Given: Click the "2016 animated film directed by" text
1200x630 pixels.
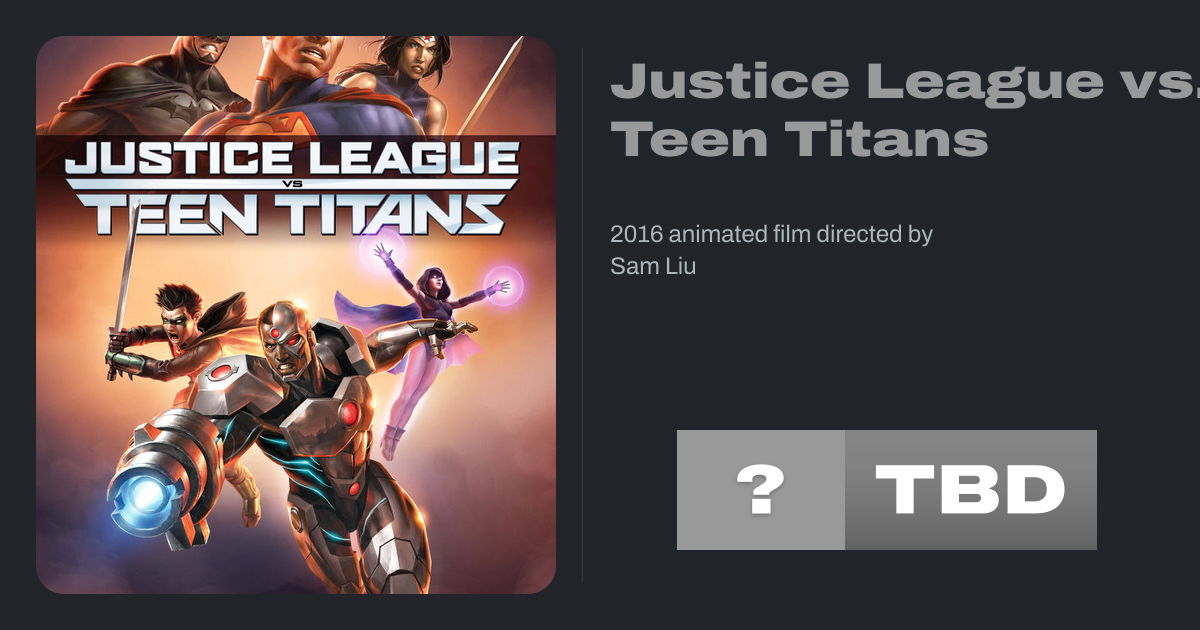Looking at the screenshot, I should 771,235.
